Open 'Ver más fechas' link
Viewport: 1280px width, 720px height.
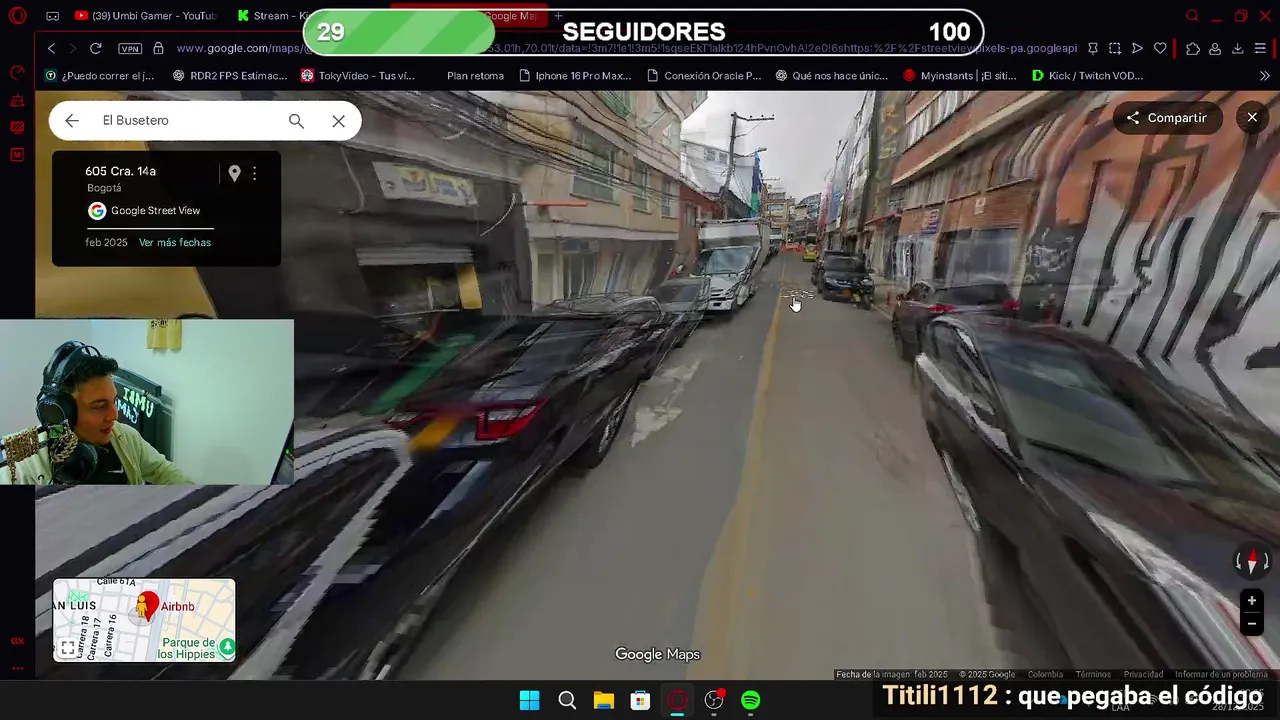[x=175, y=243]
